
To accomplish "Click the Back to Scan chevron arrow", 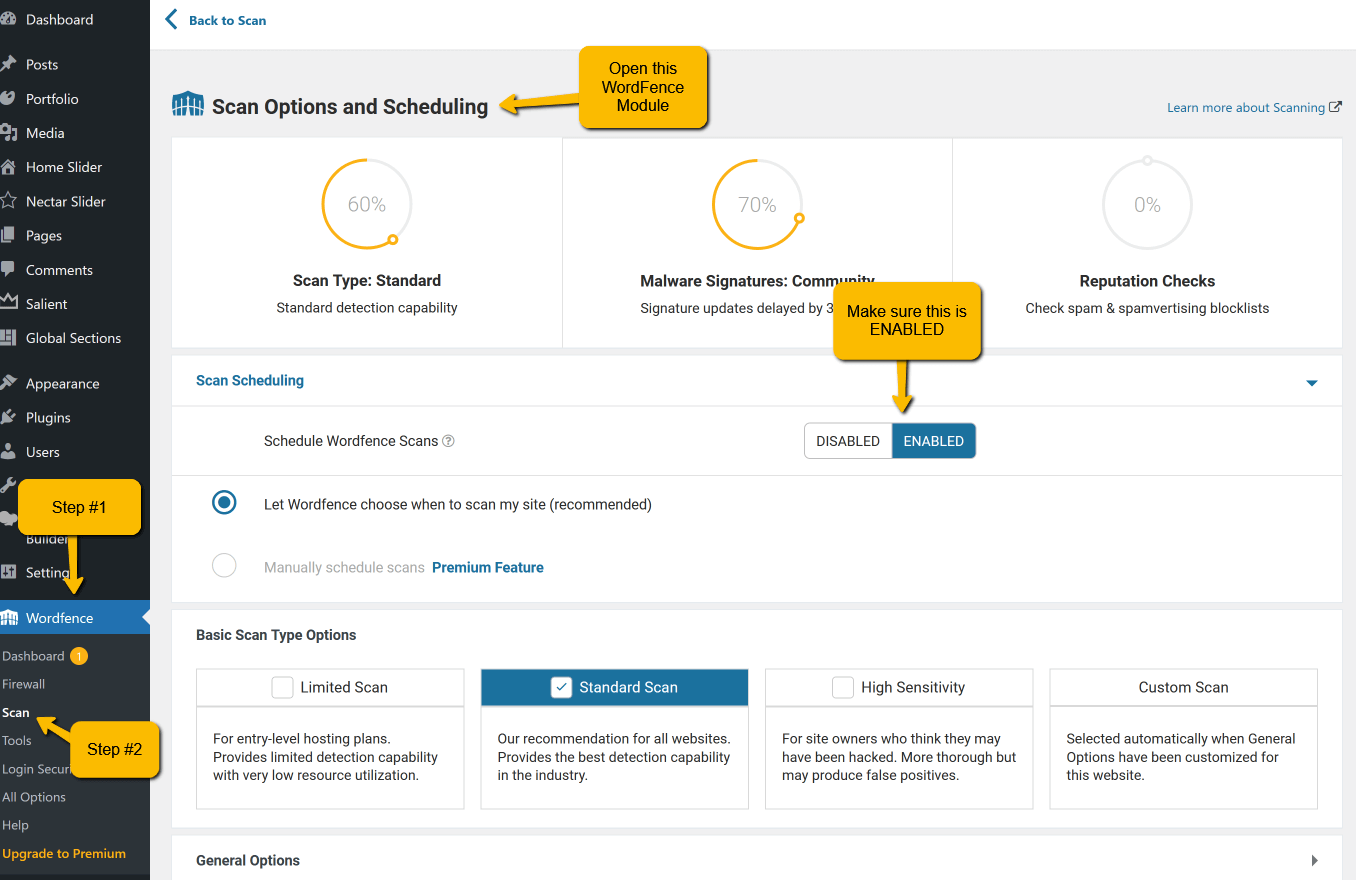I will pyautogui.click(x=171, y=20).
